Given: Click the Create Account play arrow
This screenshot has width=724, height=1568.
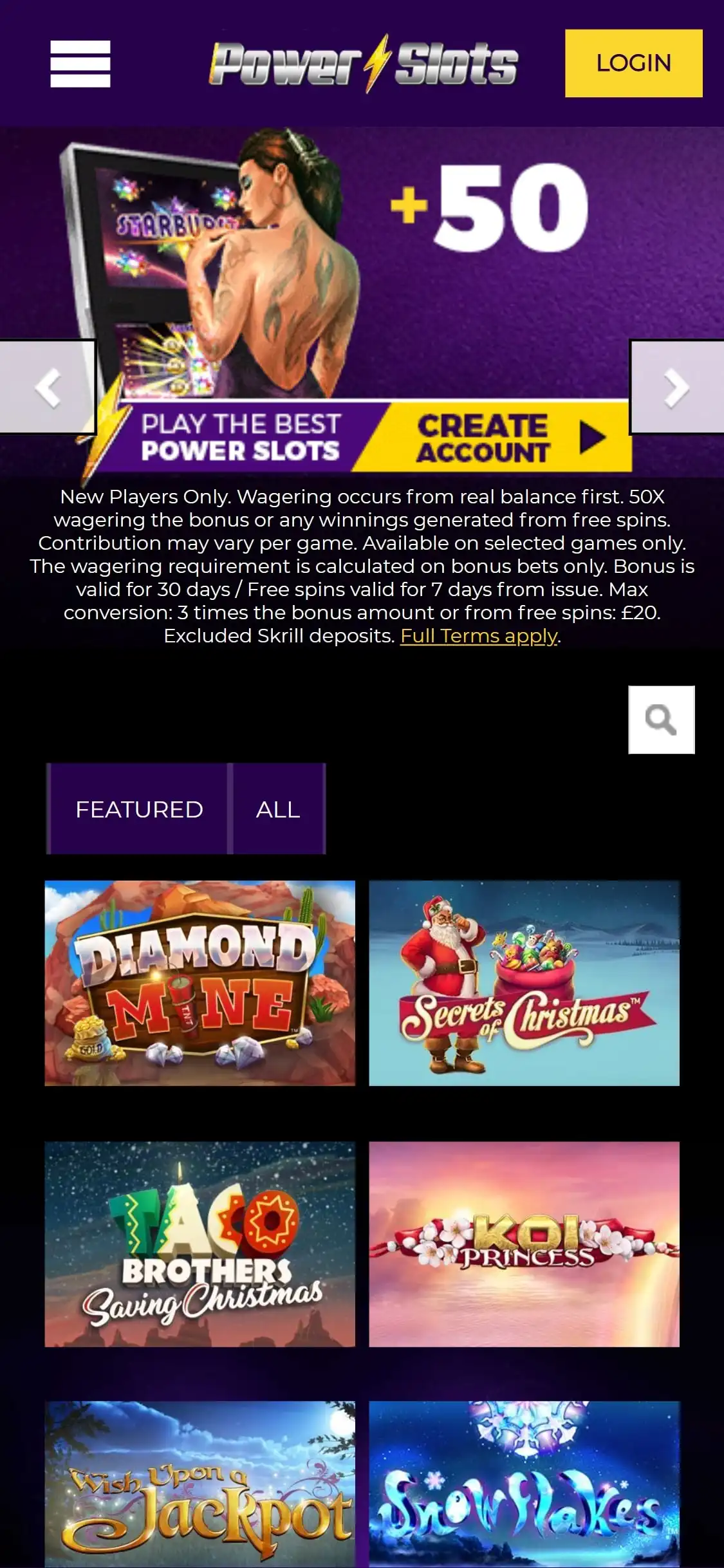Looking at the screenshot, I should [x=592, y=438].
